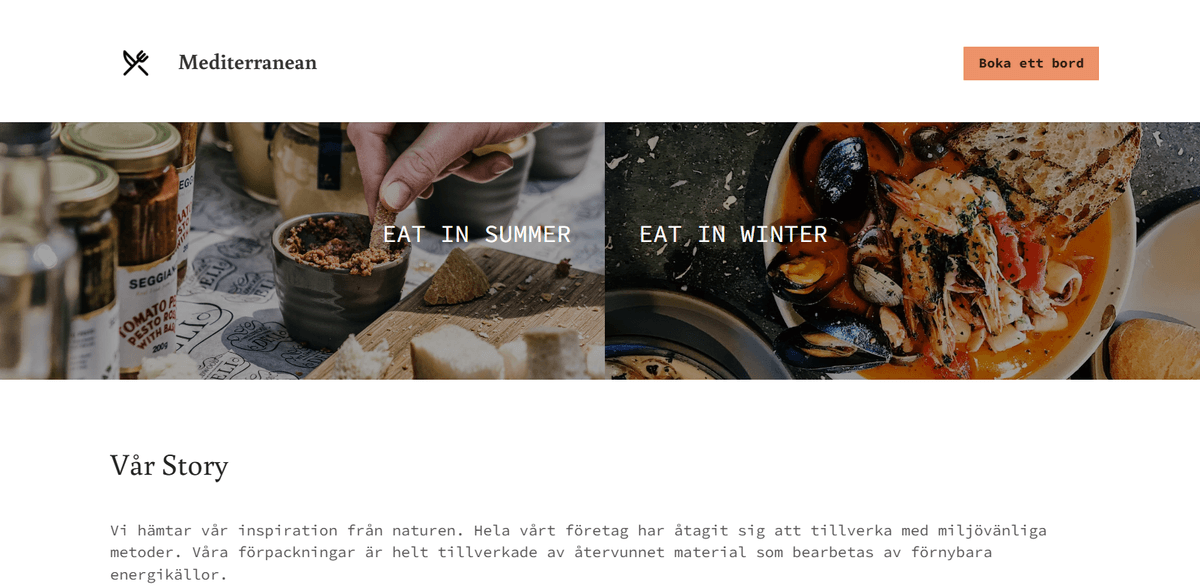Select the EAT IN SUMMER banner text
Viewport: 1200px width, 588px height.
coord(477,234)
